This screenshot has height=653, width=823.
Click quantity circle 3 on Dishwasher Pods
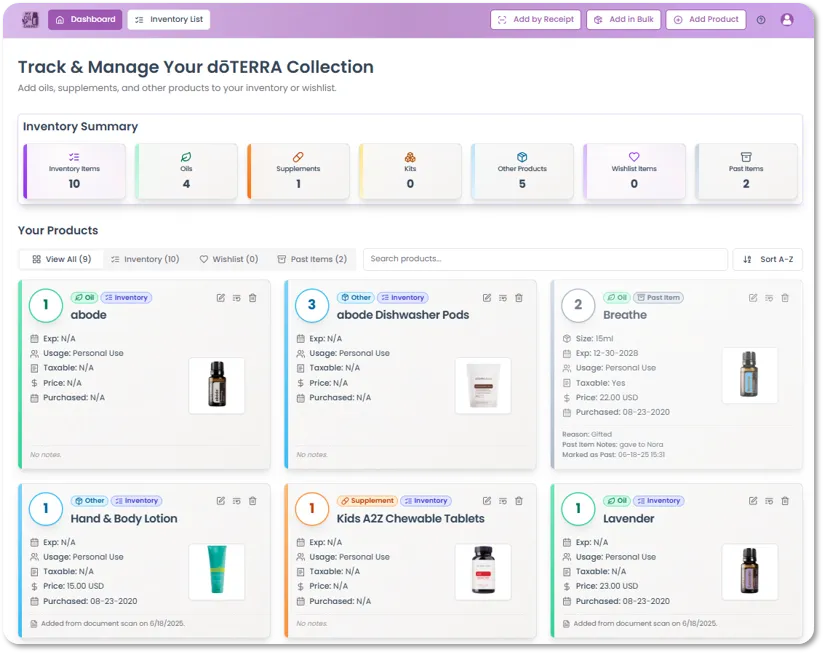312,305
